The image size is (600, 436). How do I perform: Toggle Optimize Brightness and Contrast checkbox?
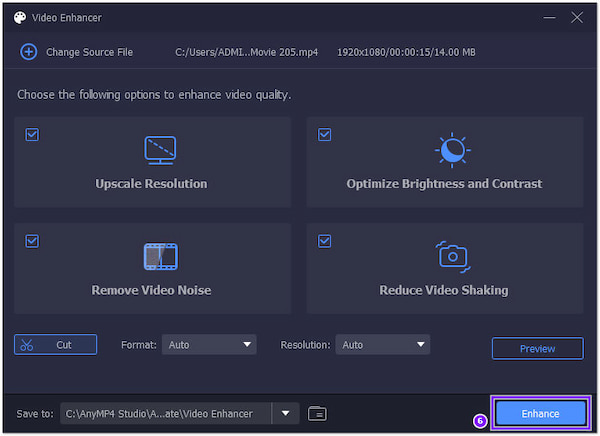point(324,134)
